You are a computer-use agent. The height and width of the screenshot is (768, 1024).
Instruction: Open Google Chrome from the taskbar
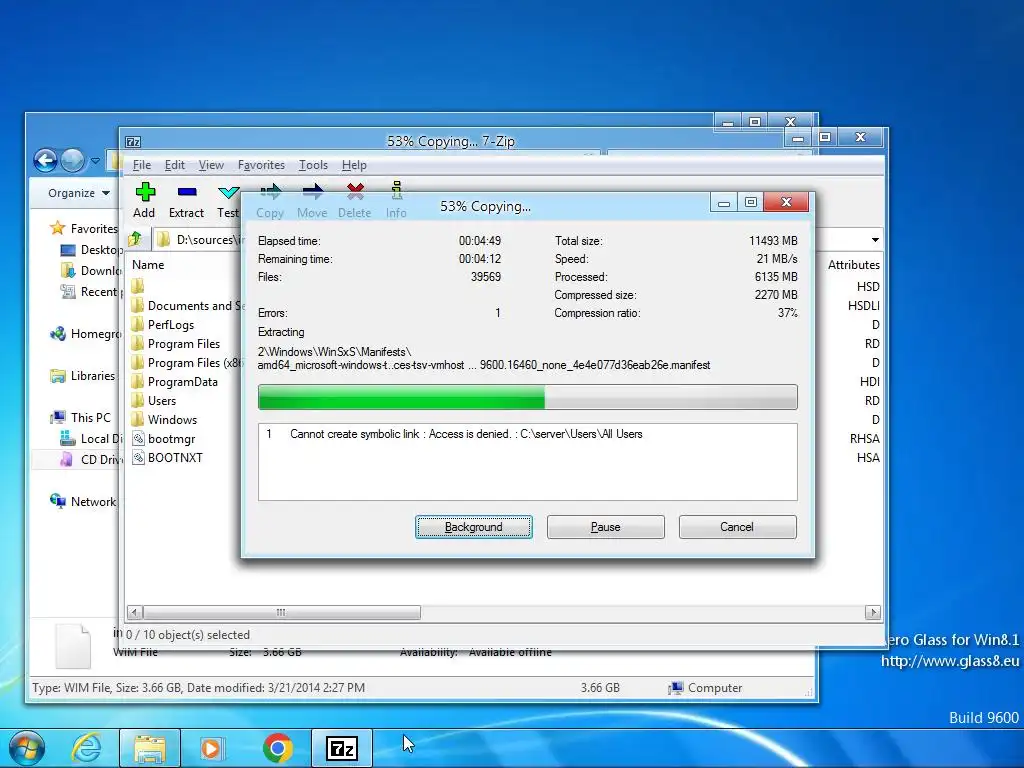pos(278,748)
